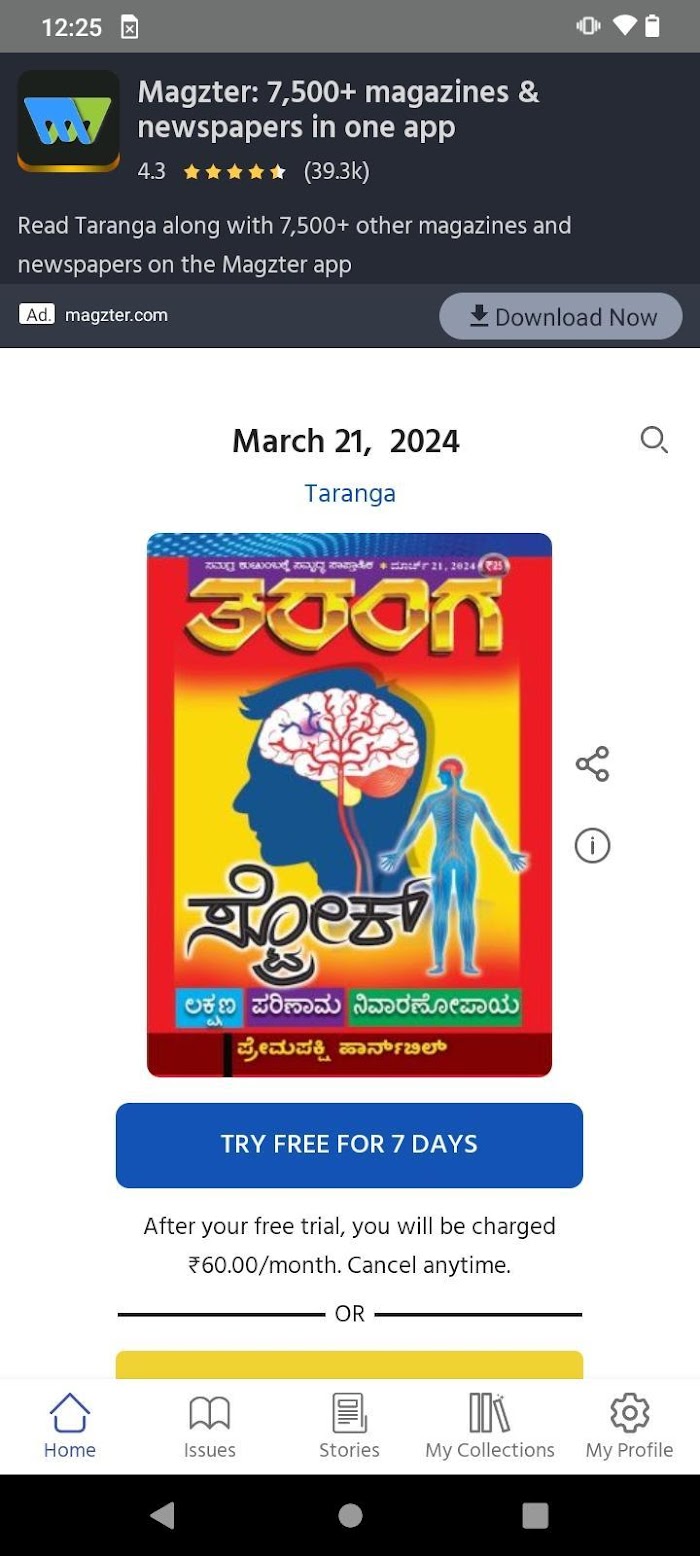Open the Magzter ad headline
The width and height of the screenshot is (700, 1556).
coord(338,110)
